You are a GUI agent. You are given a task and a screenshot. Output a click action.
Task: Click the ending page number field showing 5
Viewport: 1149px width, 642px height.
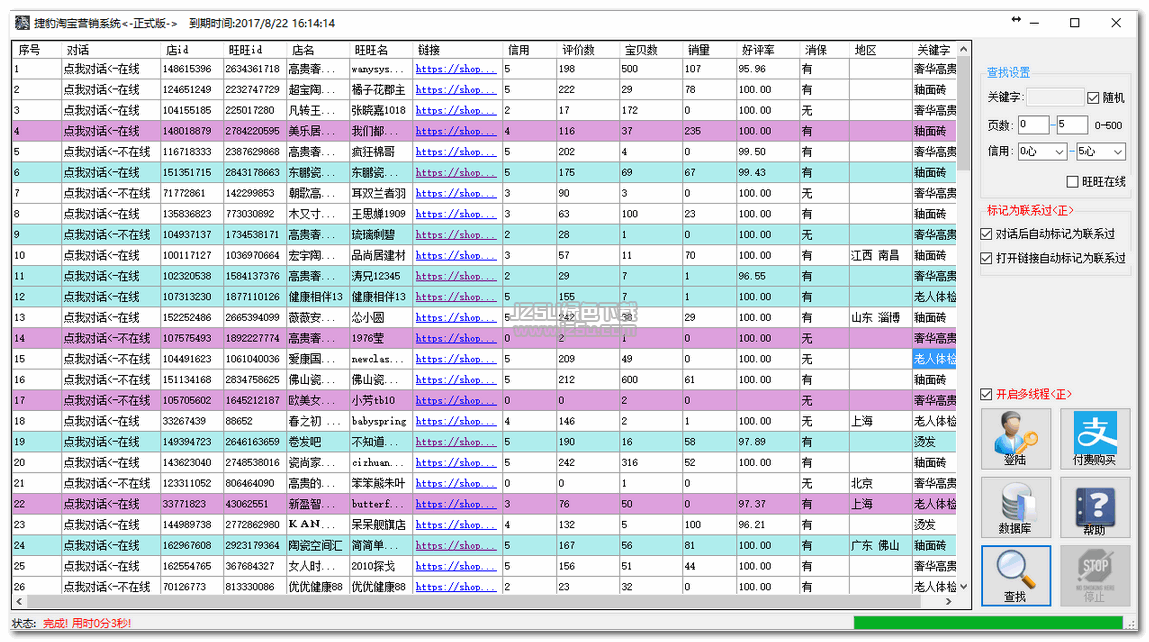tap(1071, 125)
